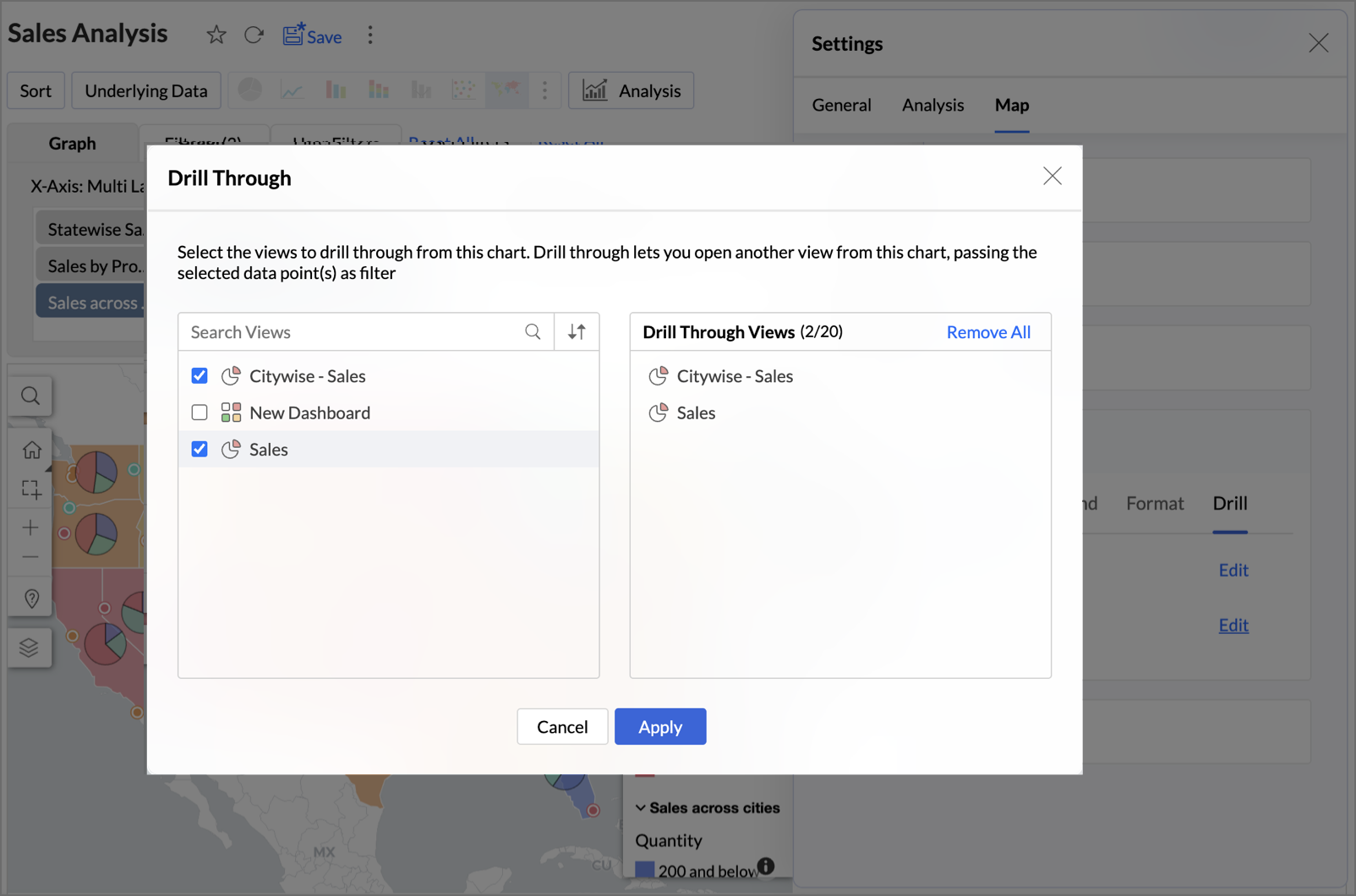The height and width of the screenshot is (896, 1356).
Task: Click the sort order icon beside search
Action: click(x=577, y=332)
